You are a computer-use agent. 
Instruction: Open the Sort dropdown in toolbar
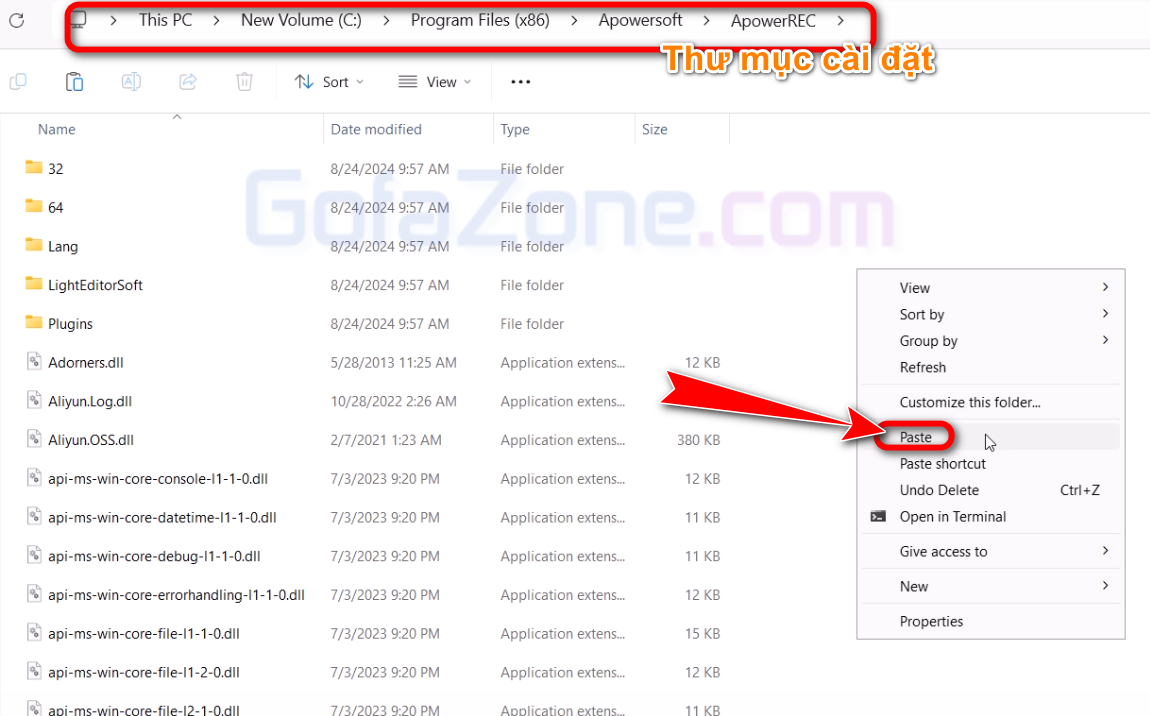[x=329, y=82]
